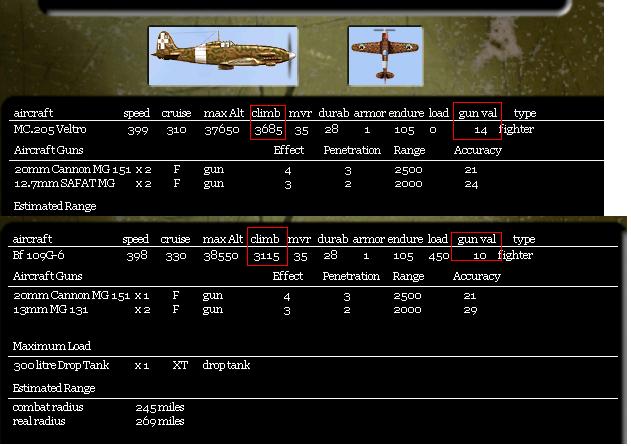Click the 300 litre Drop Tank entry

(x=61, y=365)
